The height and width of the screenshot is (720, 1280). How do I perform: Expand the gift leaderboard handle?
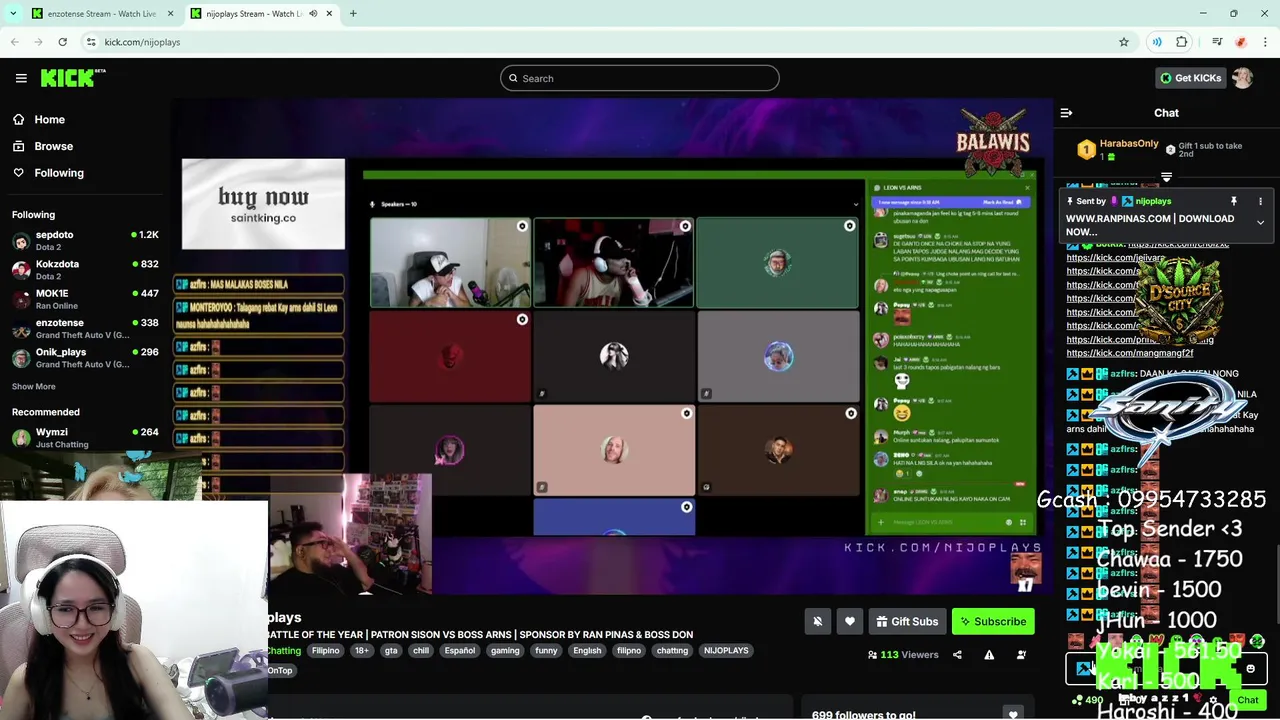coord(1166,177)
